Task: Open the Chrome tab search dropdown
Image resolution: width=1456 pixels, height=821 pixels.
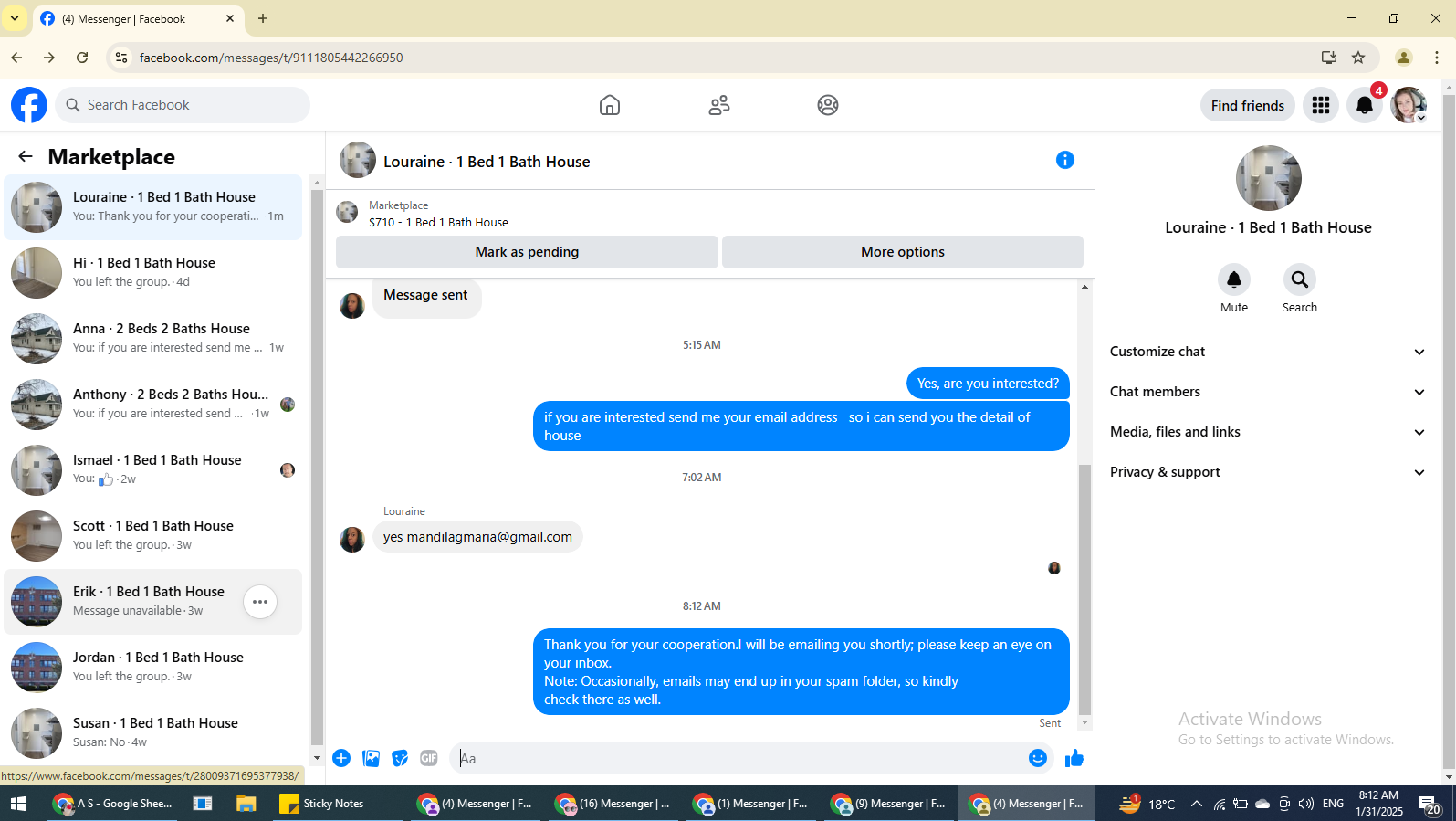Action: coord(15,18)
